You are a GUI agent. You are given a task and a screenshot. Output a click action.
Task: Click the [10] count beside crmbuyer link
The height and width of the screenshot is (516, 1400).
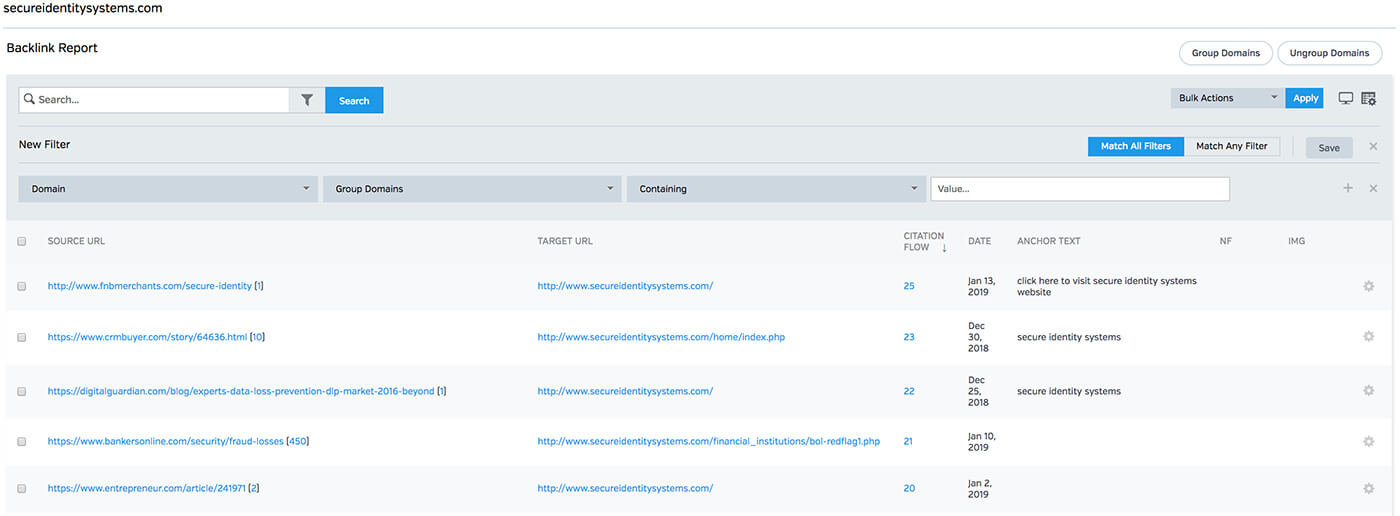pyautogui.click(x=258, y=337)
